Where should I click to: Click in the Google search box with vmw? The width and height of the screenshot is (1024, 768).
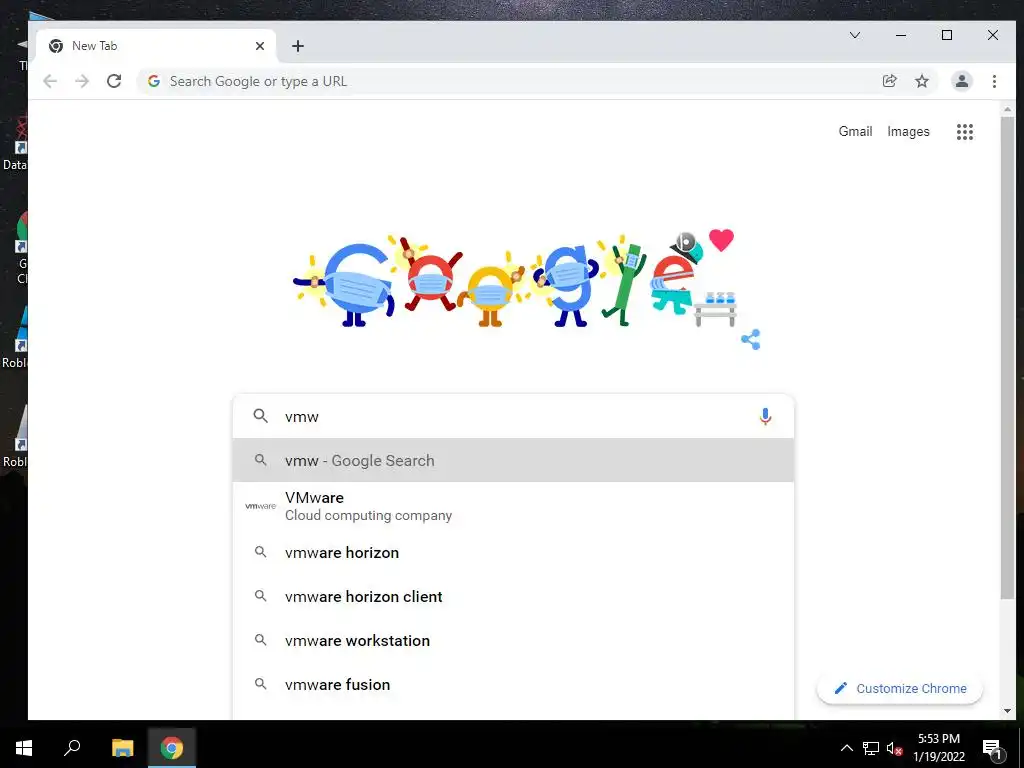tap(513, 416)
